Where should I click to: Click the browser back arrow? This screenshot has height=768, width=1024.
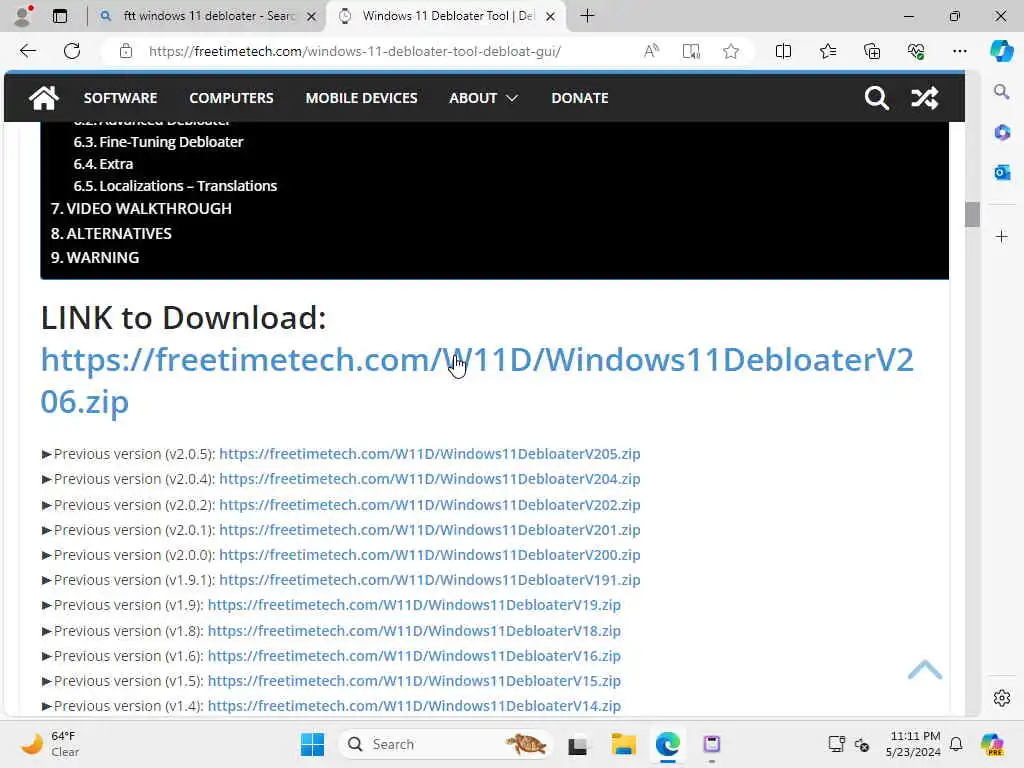[x=27, y=51]
